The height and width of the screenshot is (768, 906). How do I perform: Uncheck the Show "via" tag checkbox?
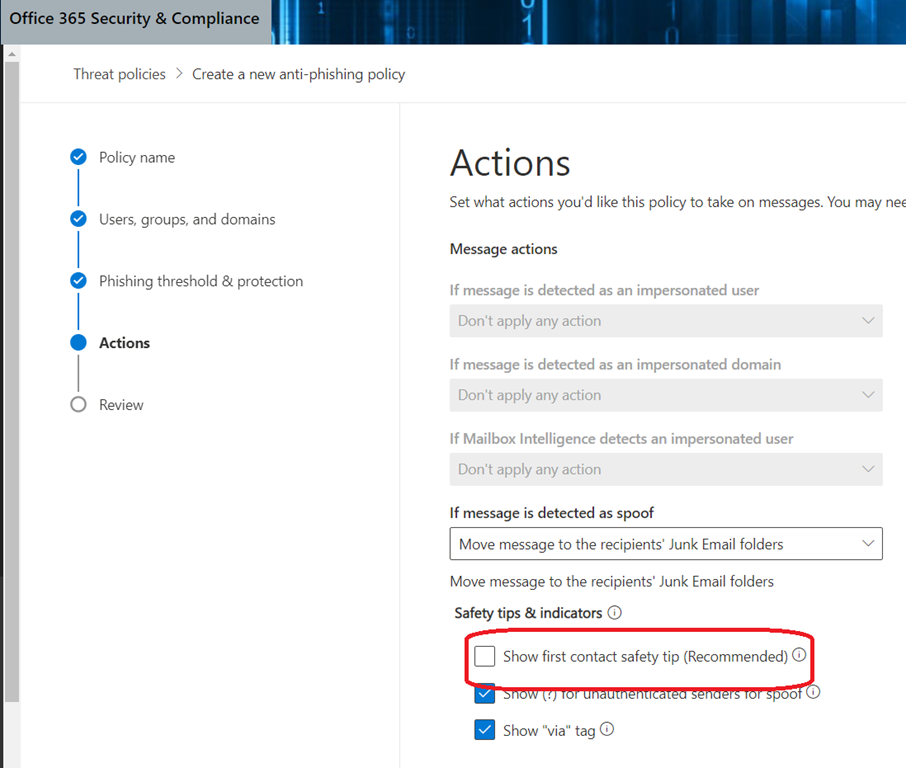pos(485,730)
